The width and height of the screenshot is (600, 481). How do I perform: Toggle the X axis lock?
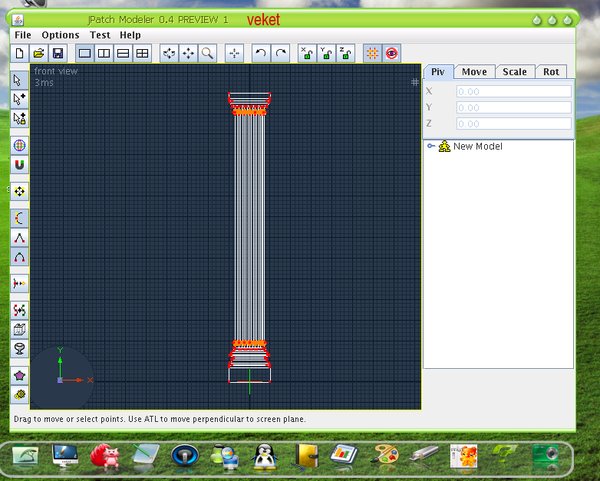(307, 52)
